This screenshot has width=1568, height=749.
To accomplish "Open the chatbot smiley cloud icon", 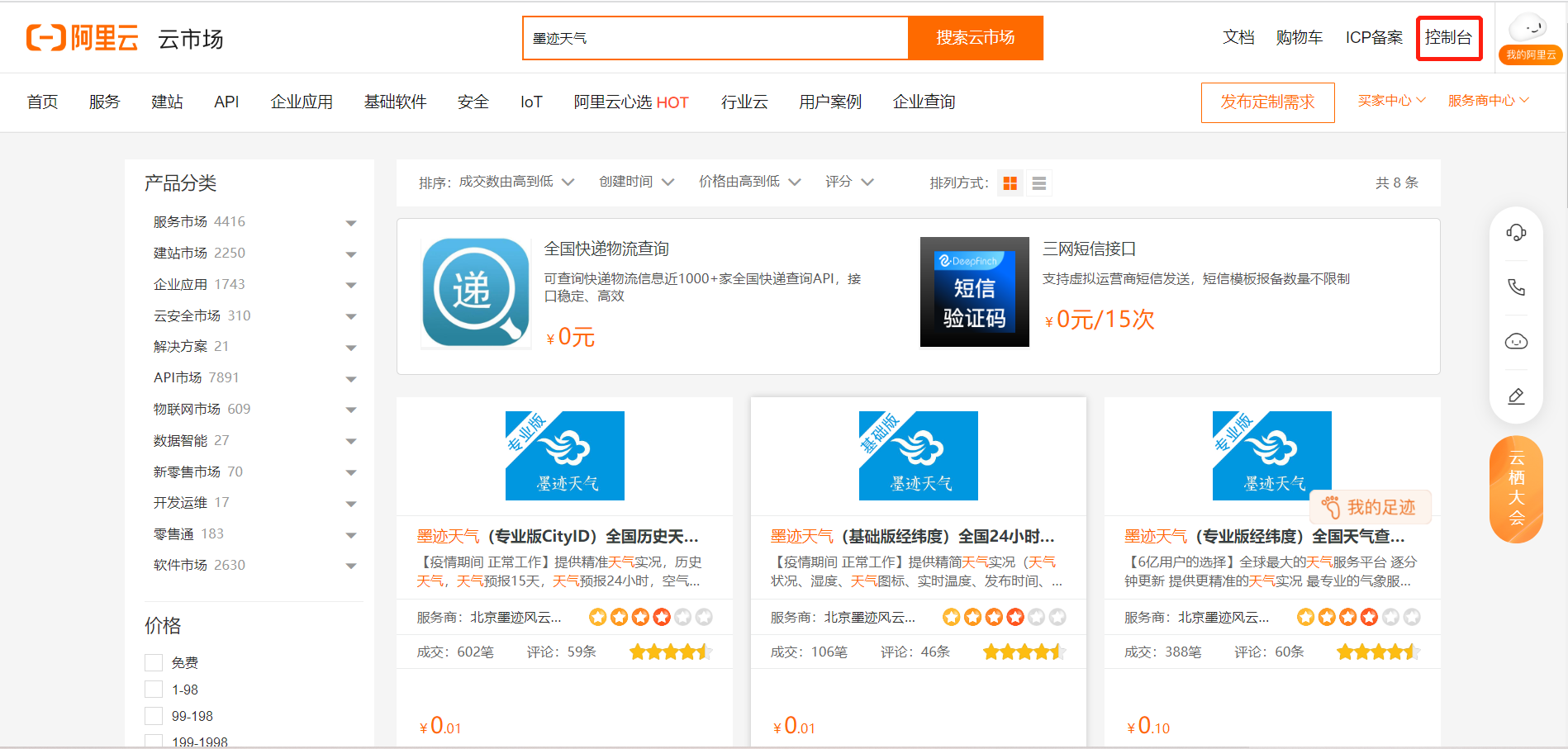I will (1516, 341).
